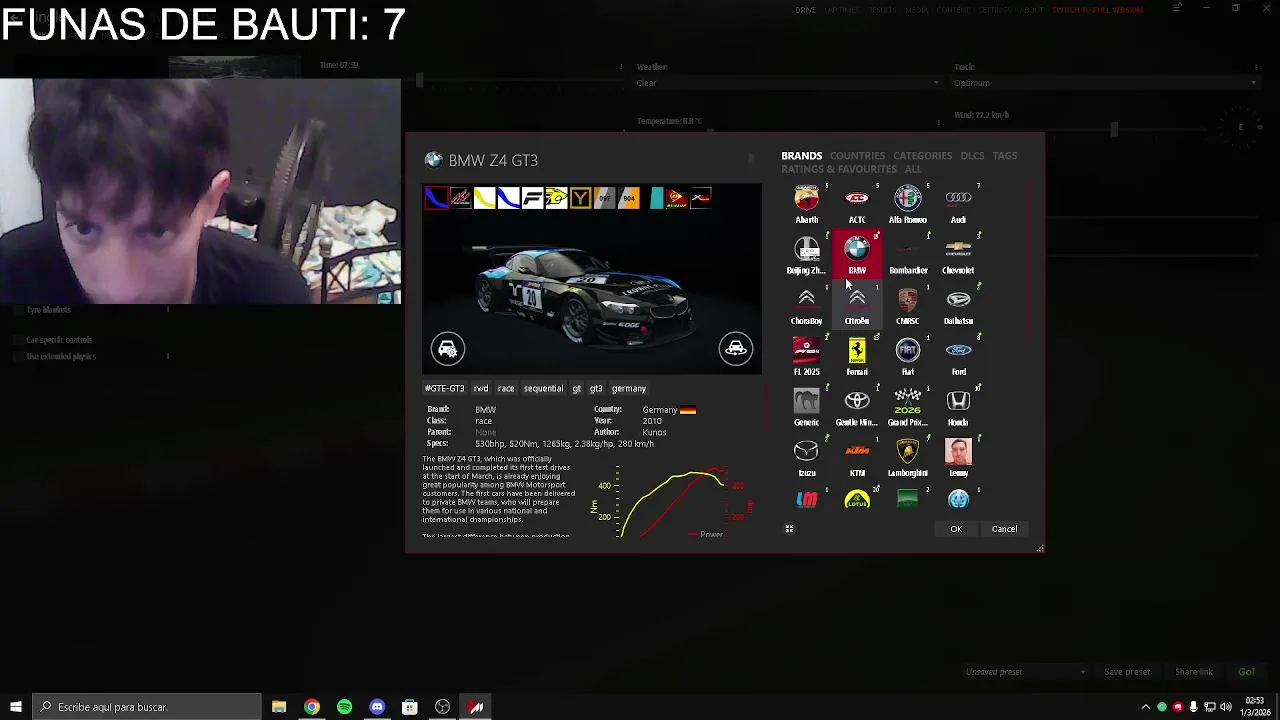Choose the 097 numbered livery
The width and height of the screenshot is (1280, 720).
604,198
